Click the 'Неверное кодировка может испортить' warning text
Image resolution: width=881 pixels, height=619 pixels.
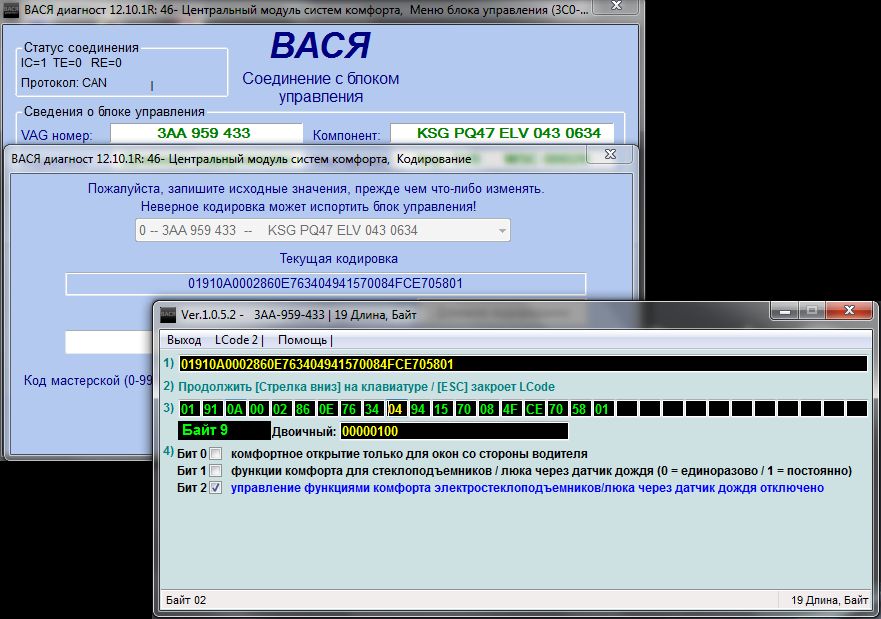(x=308, y=206)
